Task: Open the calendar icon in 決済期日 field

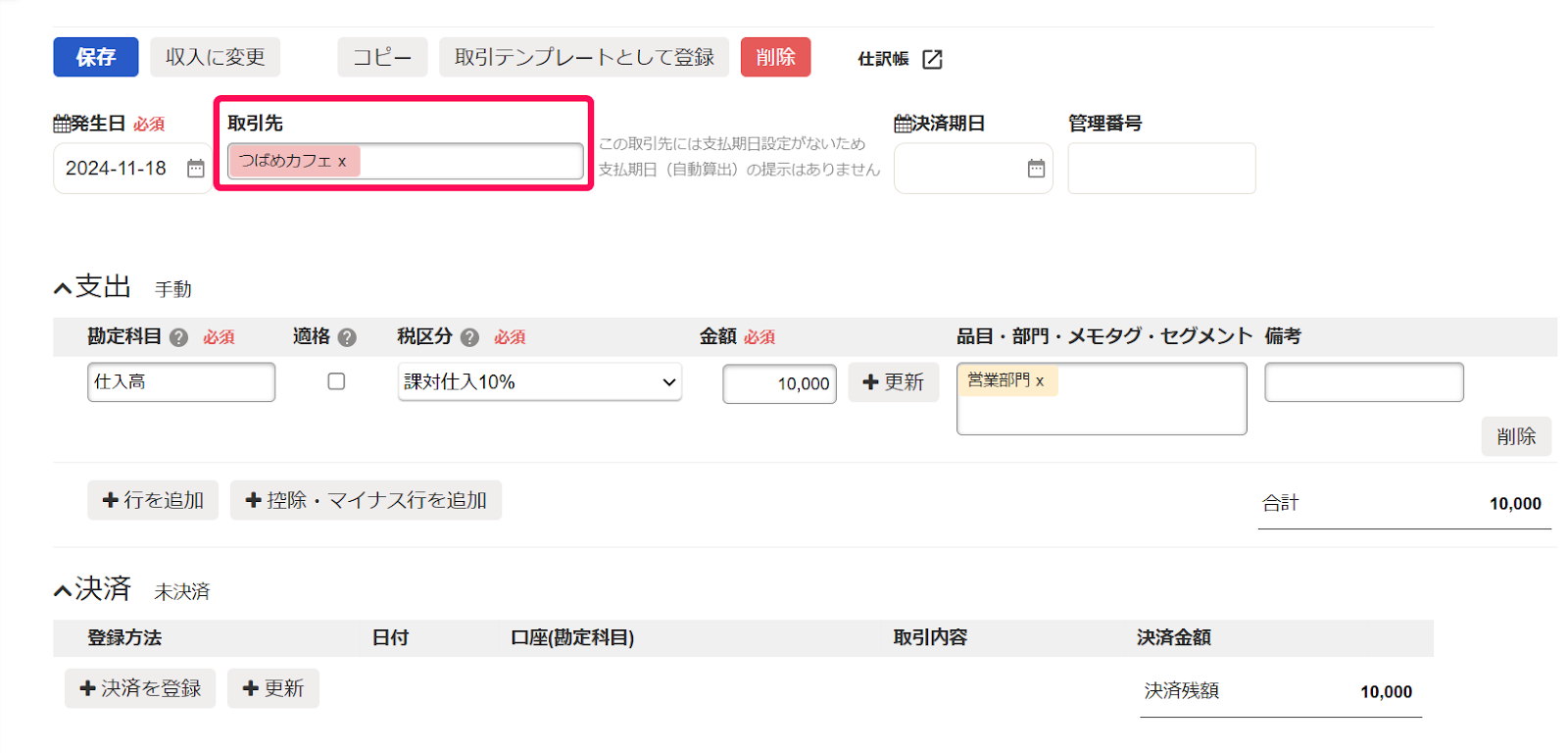Action: coord(1036,169)
